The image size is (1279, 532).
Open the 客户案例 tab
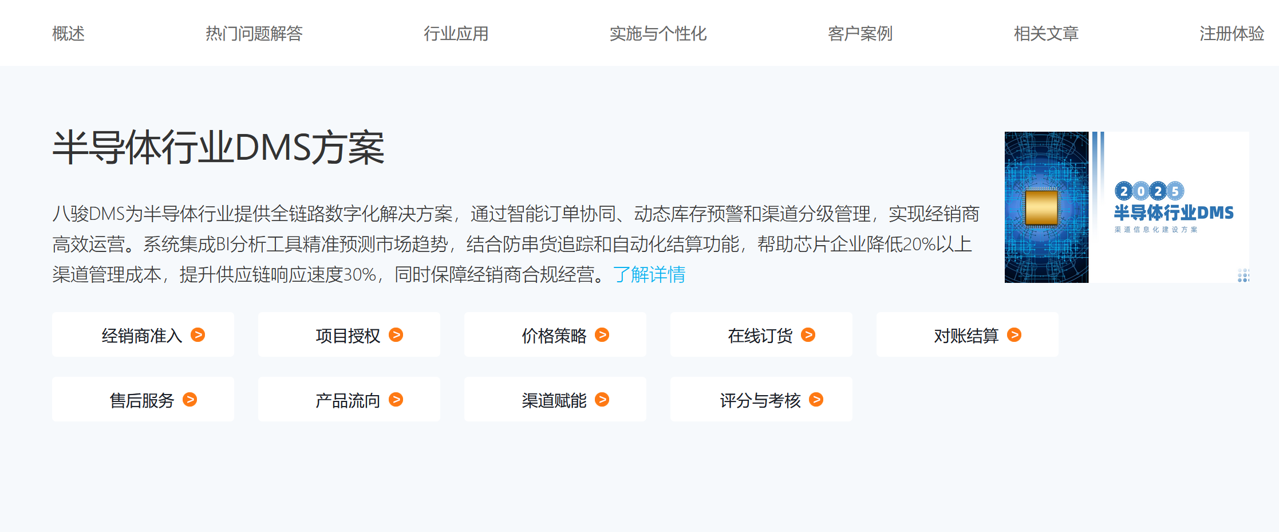[x=860, y=34]
